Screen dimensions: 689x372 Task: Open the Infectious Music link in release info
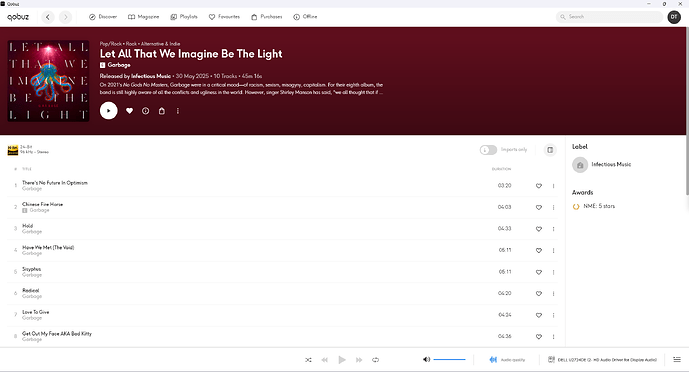tap(151, 76)
